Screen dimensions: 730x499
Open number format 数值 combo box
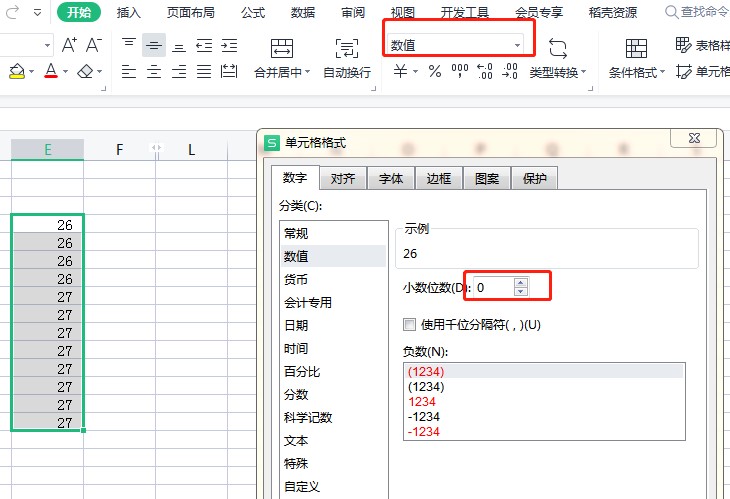click(455, 45)
